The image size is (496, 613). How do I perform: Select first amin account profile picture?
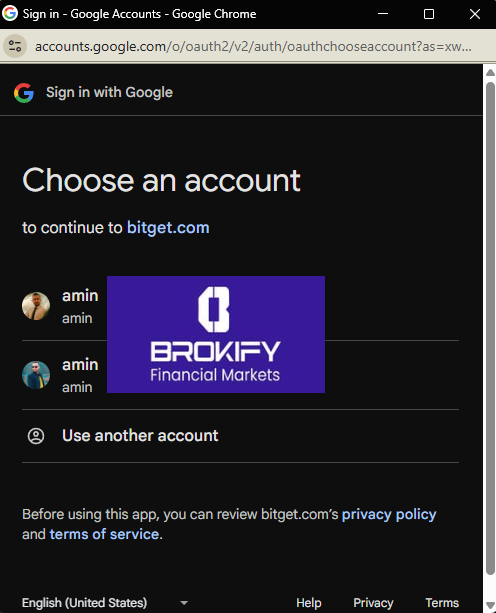tap(36, 306)
